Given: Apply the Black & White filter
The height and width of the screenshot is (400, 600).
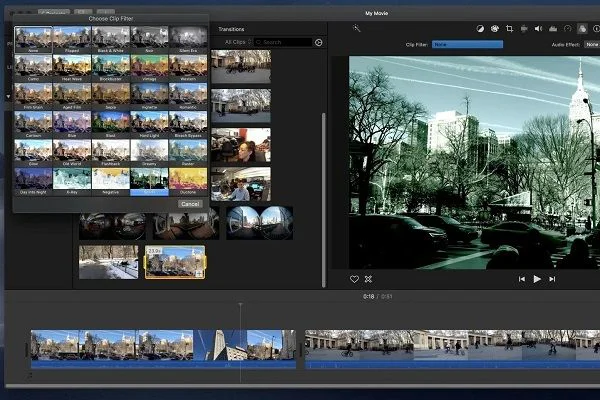Looking at the screenshot, I should pos(111,39).
